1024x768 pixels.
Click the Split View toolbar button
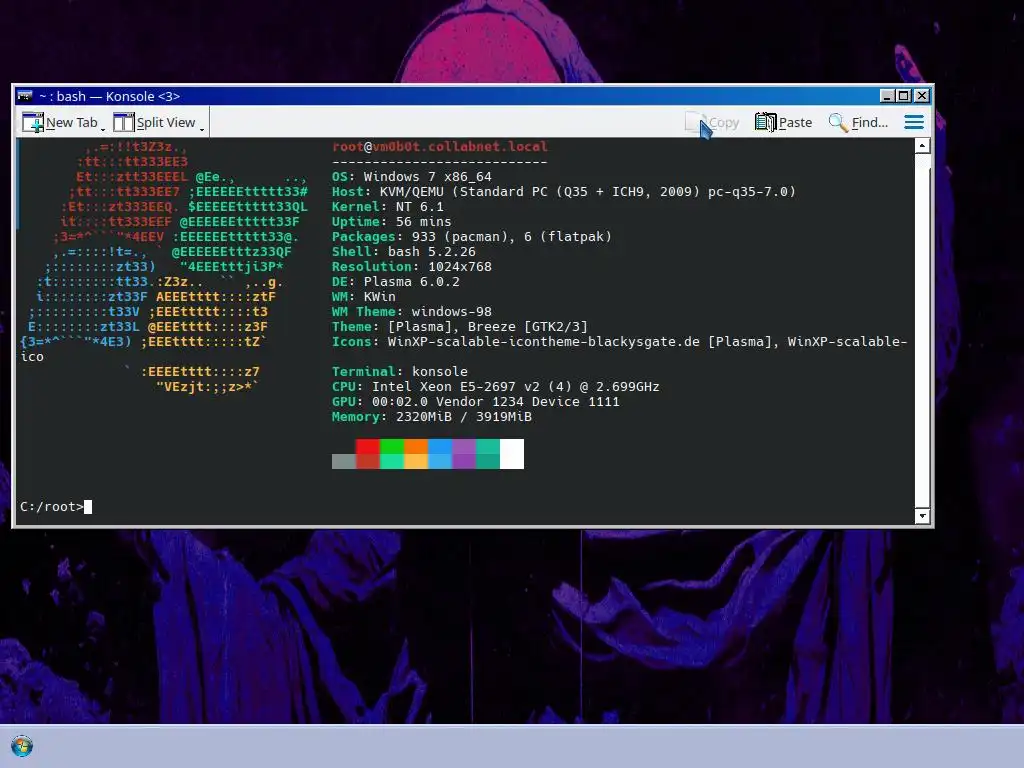[154, 122]
